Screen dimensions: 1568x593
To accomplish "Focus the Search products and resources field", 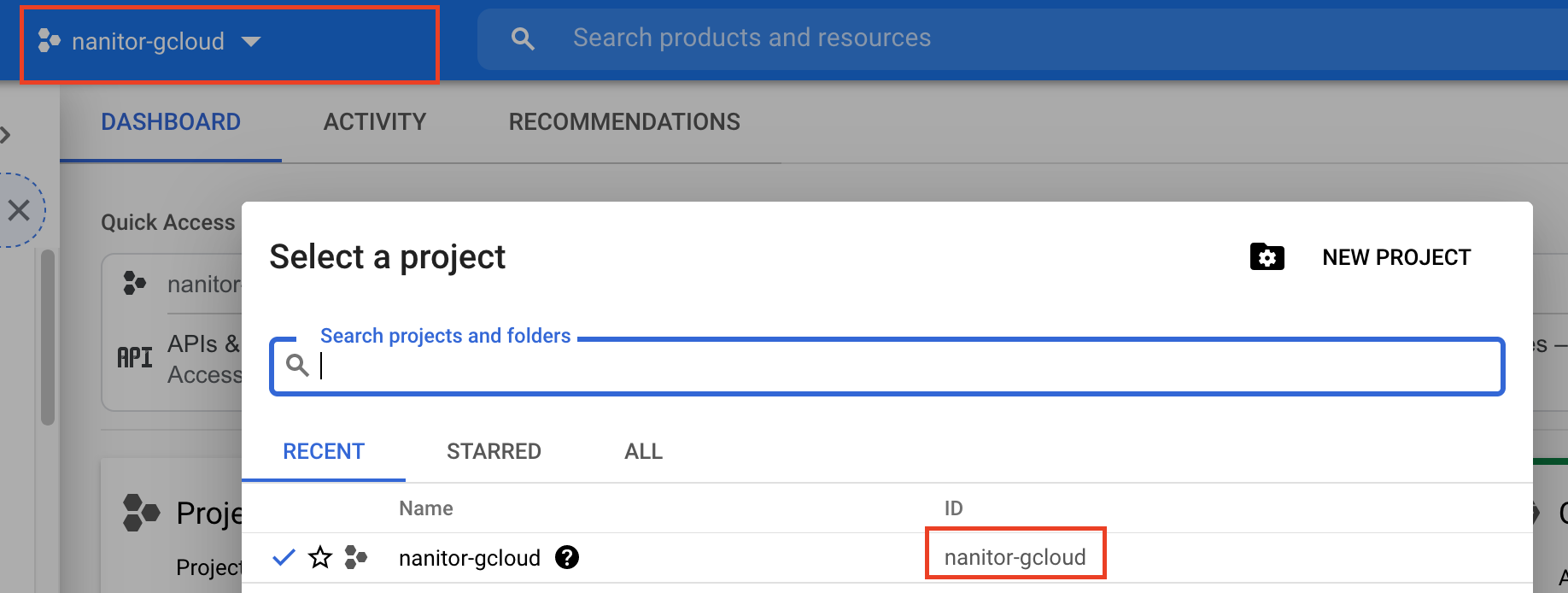I will click(x=939, y=38).
